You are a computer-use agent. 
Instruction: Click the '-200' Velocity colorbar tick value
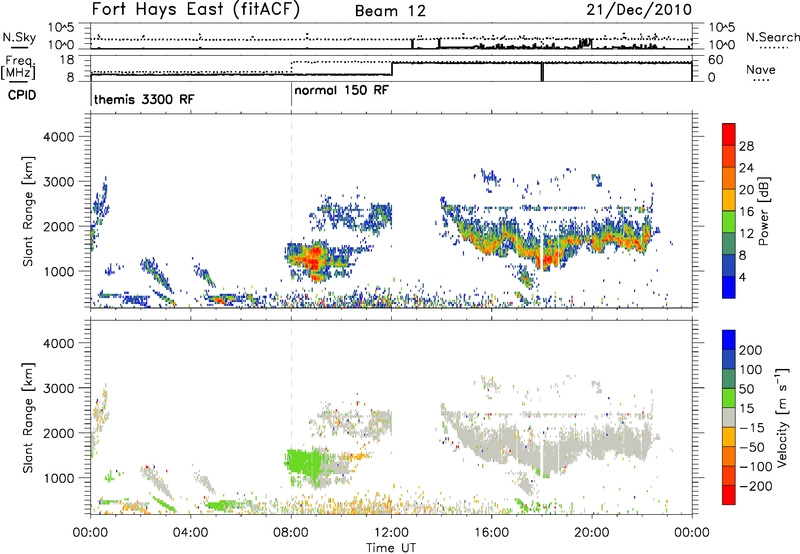coord(755,486)
